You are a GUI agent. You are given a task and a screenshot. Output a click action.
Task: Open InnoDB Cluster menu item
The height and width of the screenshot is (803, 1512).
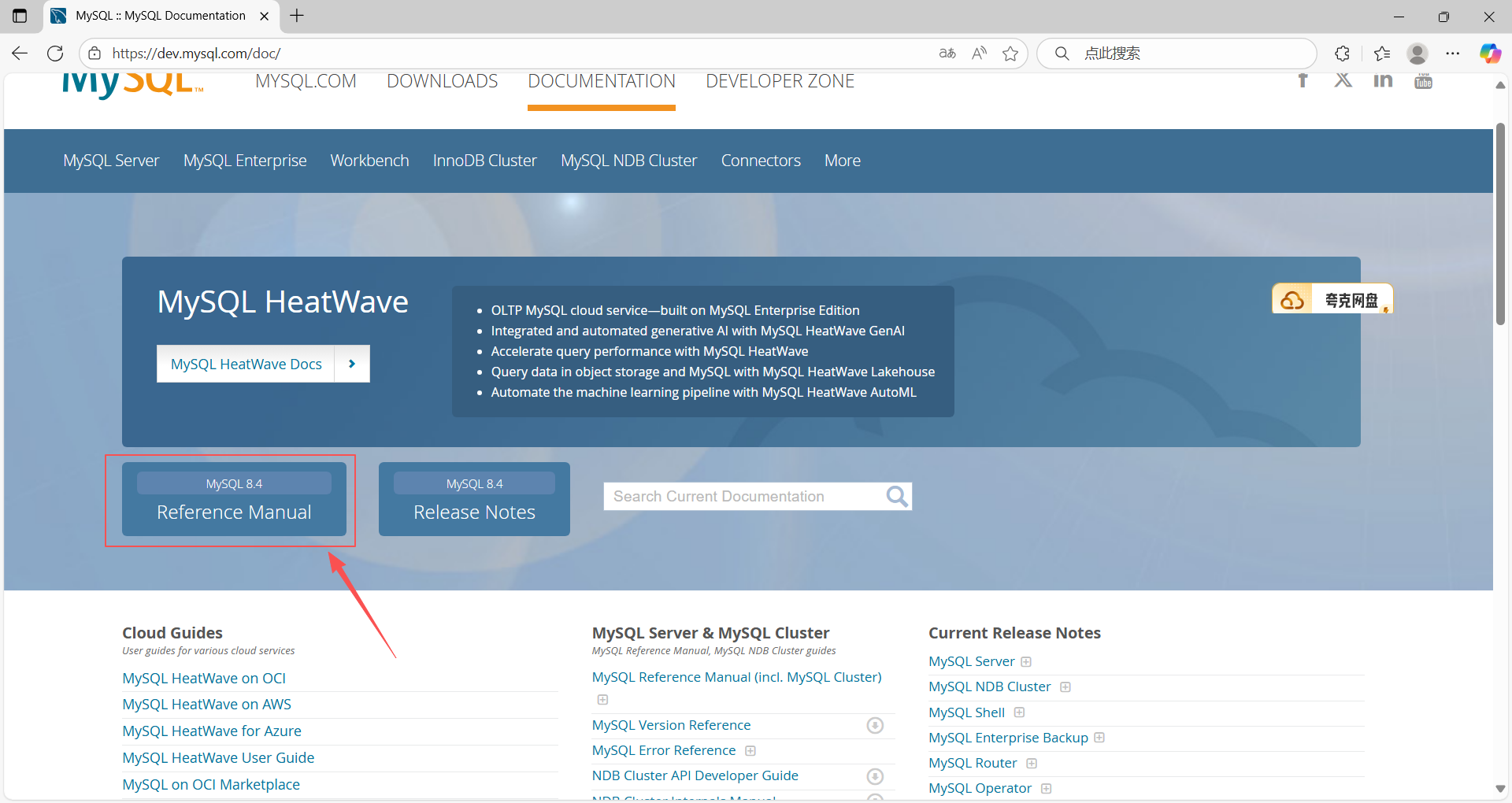pyautogui.click(x=484, y=161)
